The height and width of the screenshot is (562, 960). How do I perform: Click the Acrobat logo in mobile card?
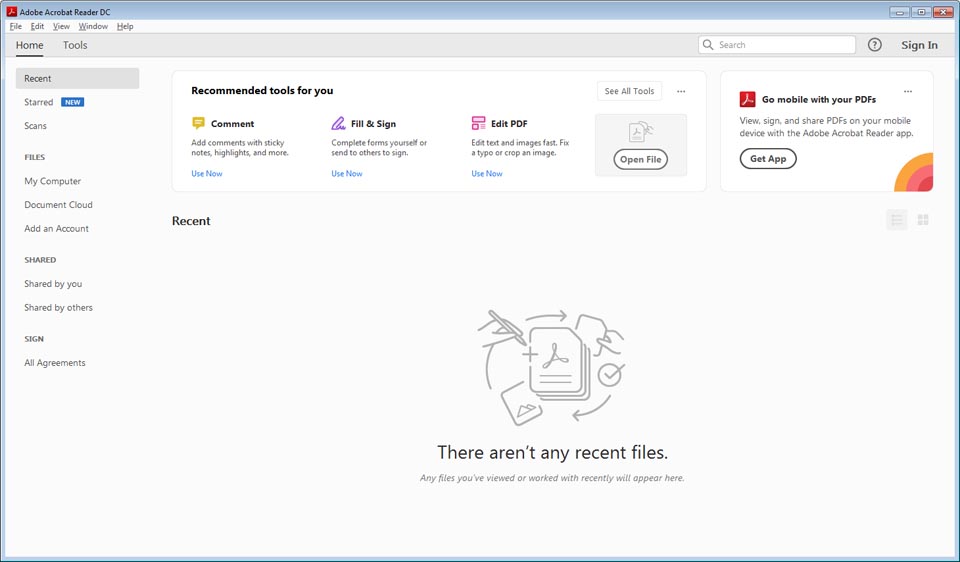pos(748,99)
